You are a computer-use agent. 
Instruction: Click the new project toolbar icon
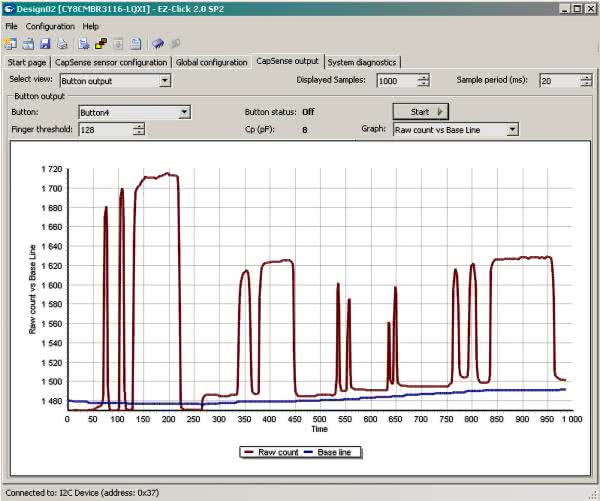tap(9, 44)
